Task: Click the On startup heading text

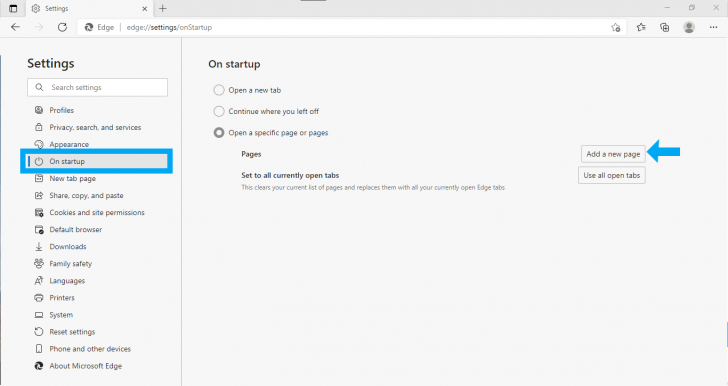Action: [x=234, y=64]
